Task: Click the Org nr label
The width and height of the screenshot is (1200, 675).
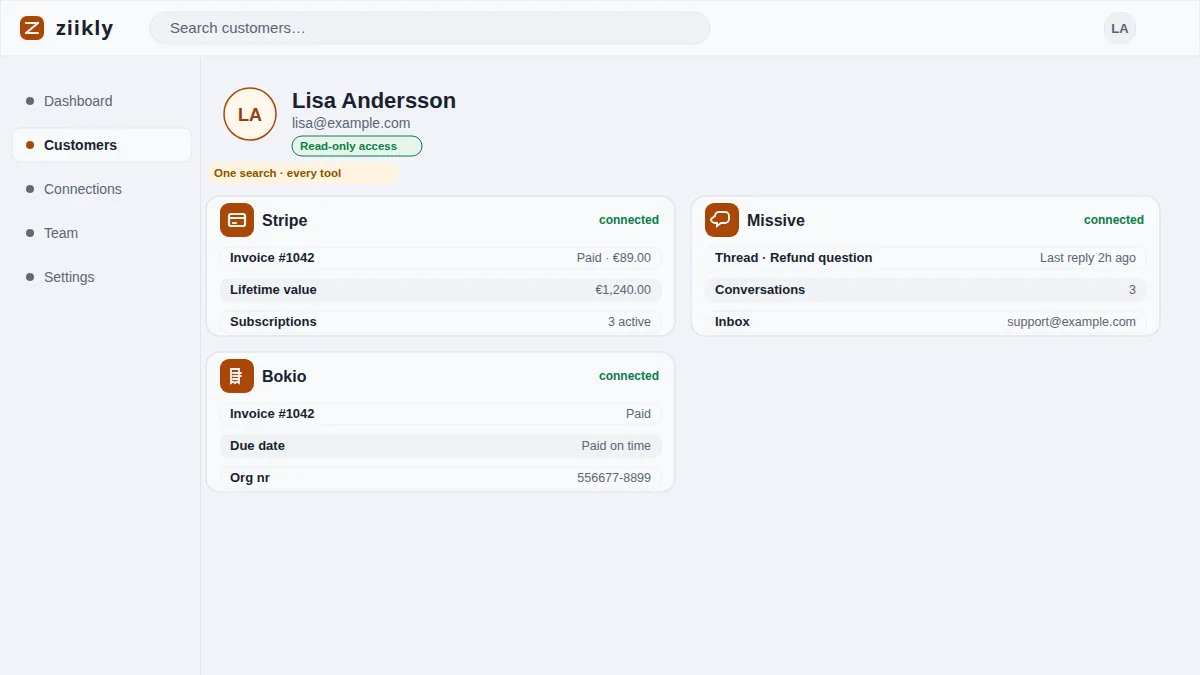Action: pos(250,478)
